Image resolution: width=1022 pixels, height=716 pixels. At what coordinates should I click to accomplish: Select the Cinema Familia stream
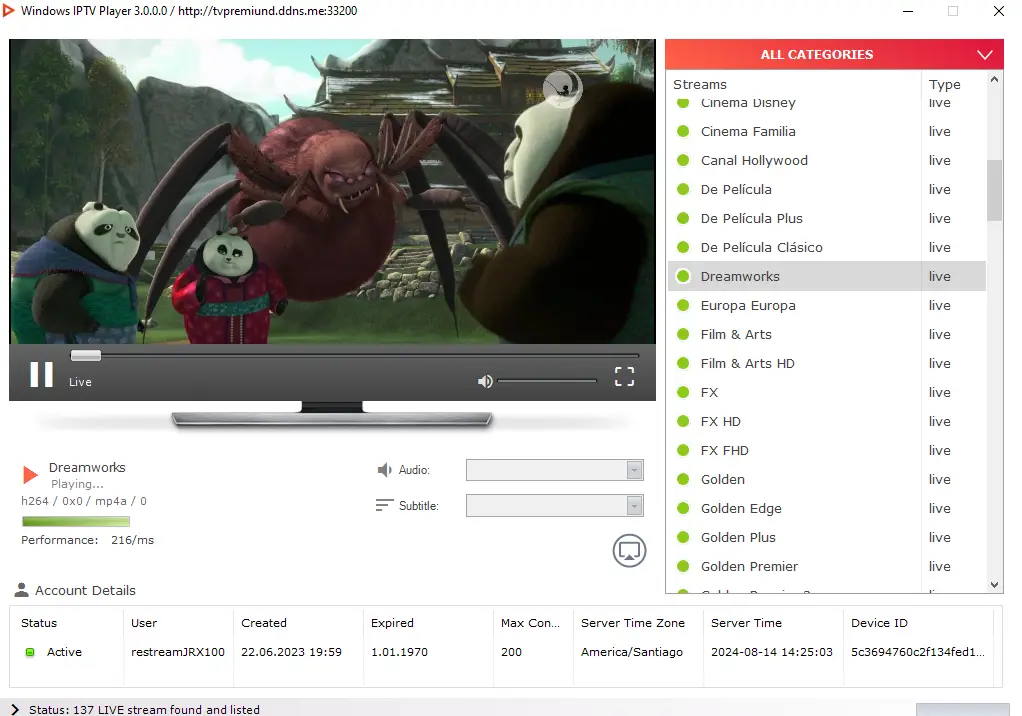point(826,131)
